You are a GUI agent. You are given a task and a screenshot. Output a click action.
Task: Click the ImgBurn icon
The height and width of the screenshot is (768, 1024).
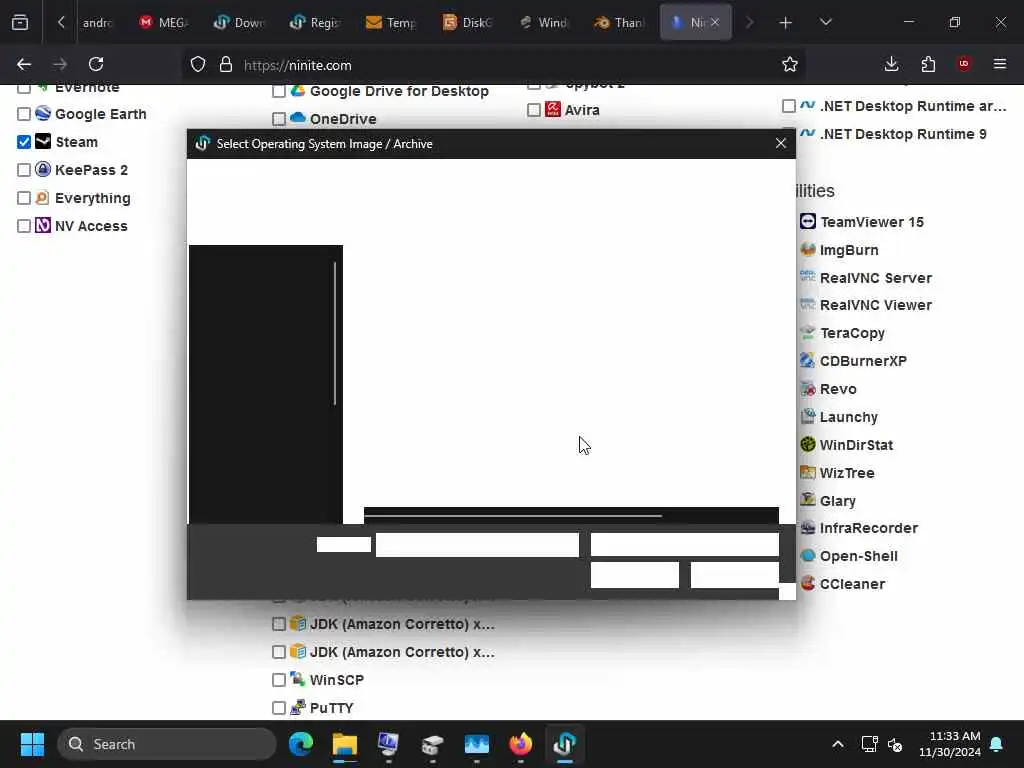pyautogui.click(x=808, y=249)
